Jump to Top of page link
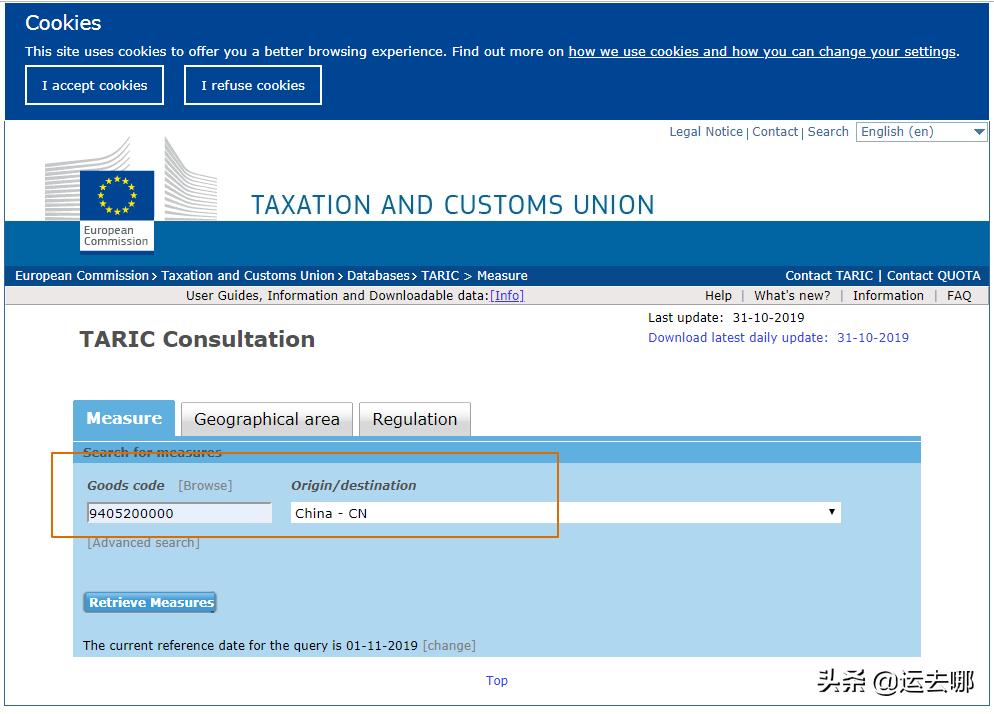 (x=496, y=680)
